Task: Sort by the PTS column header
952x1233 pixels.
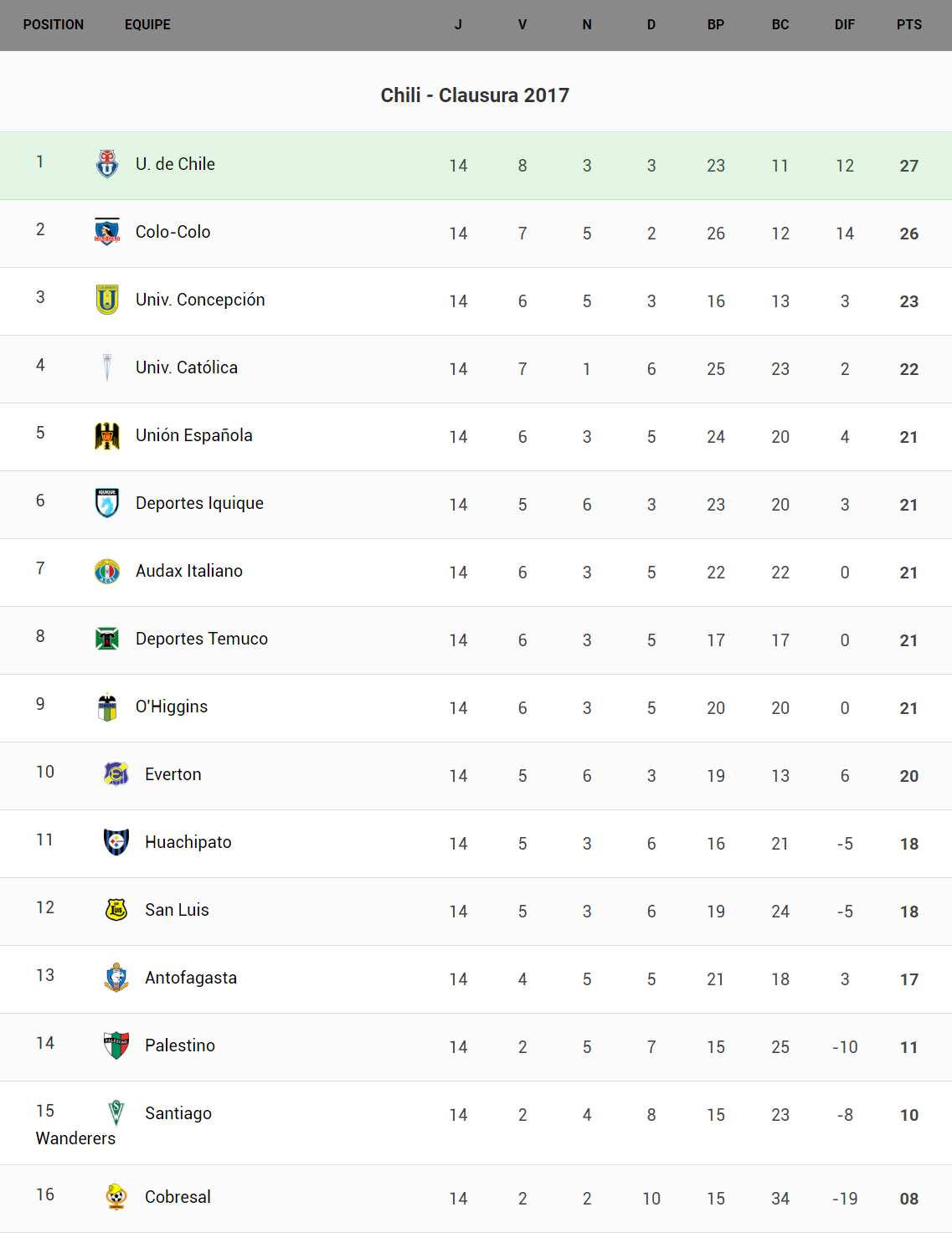Action: (908, 25)
